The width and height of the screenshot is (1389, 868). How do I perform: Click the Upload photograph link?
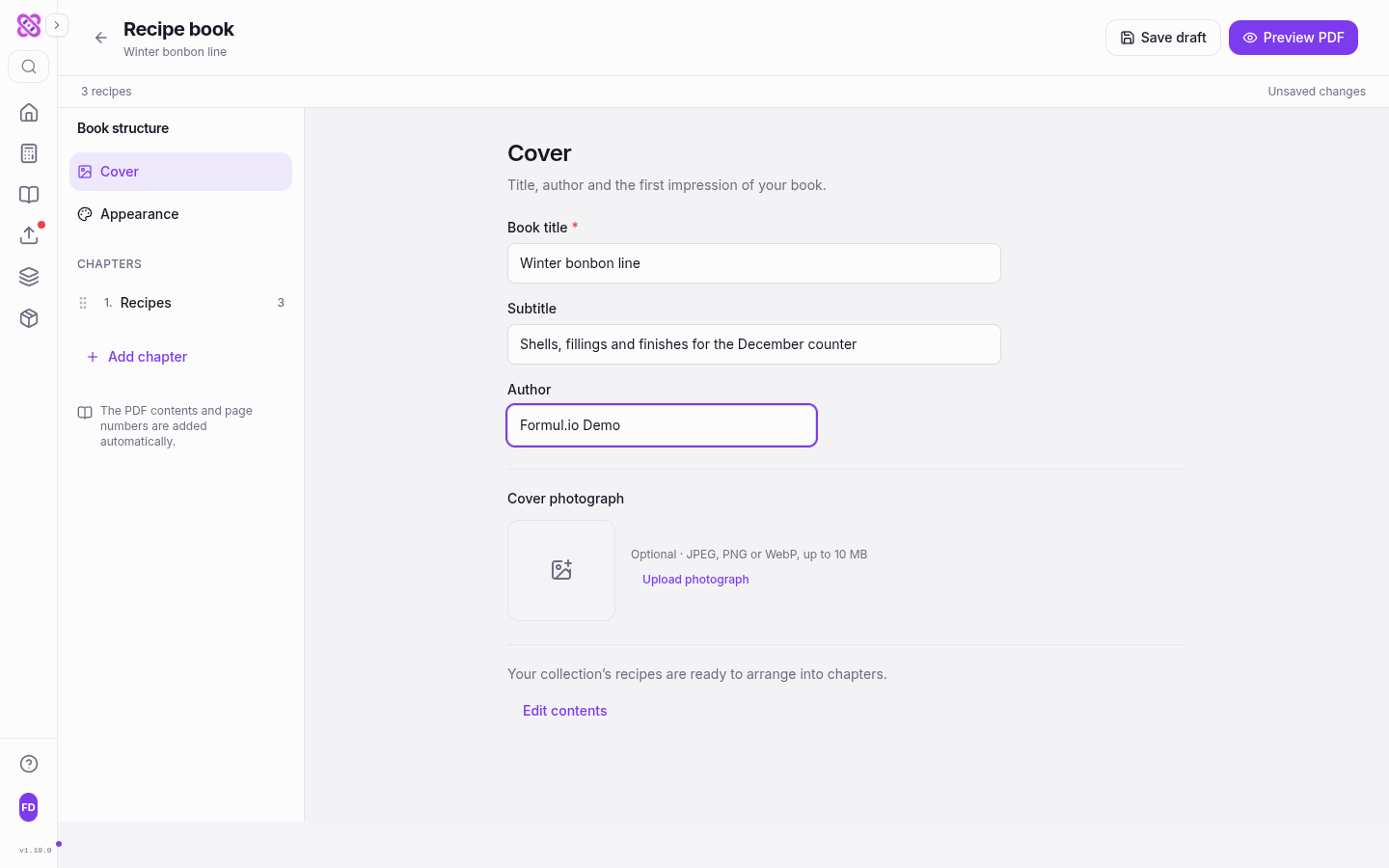tap(695, 580)
